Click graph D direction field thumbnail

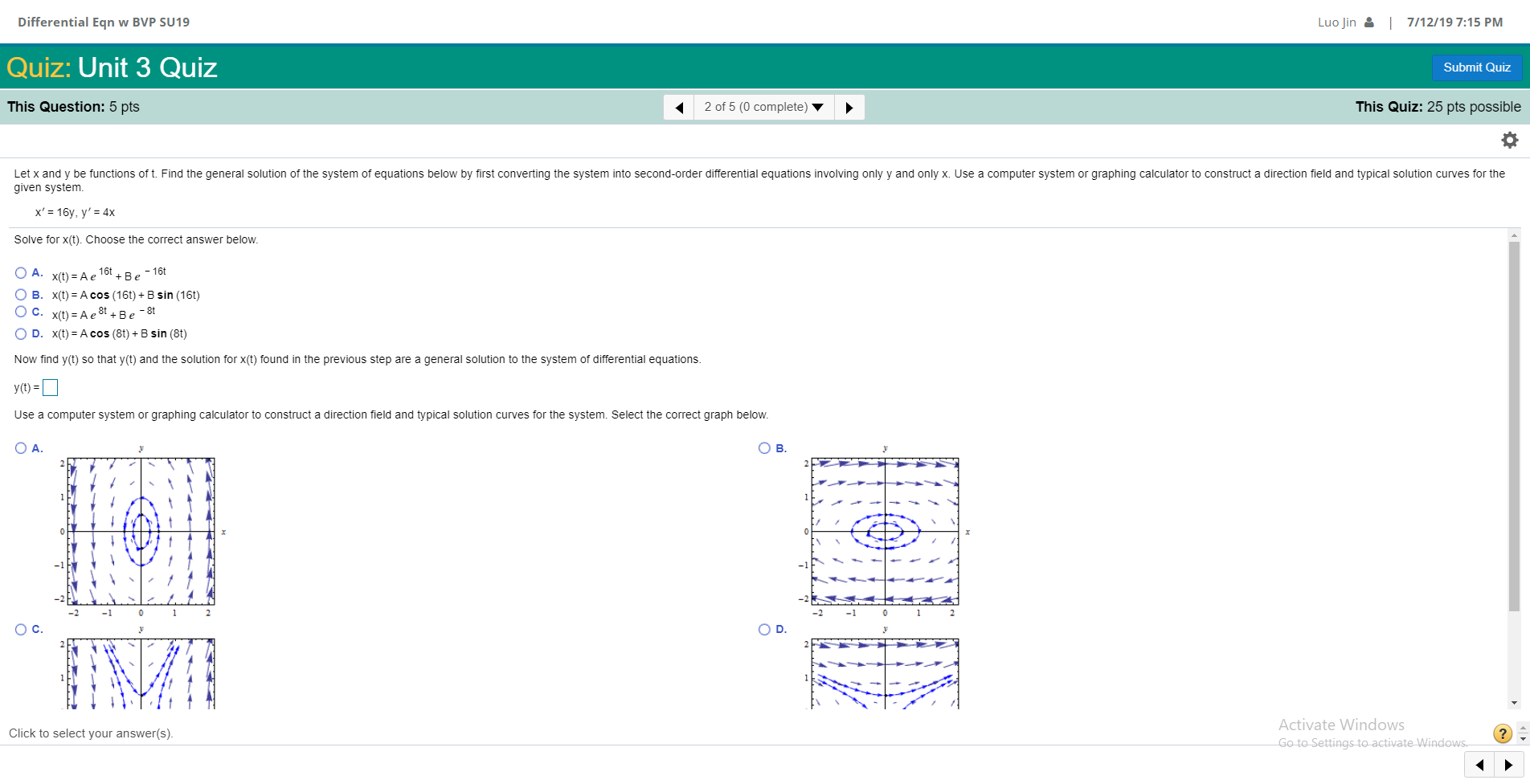[x=886, y=667]
